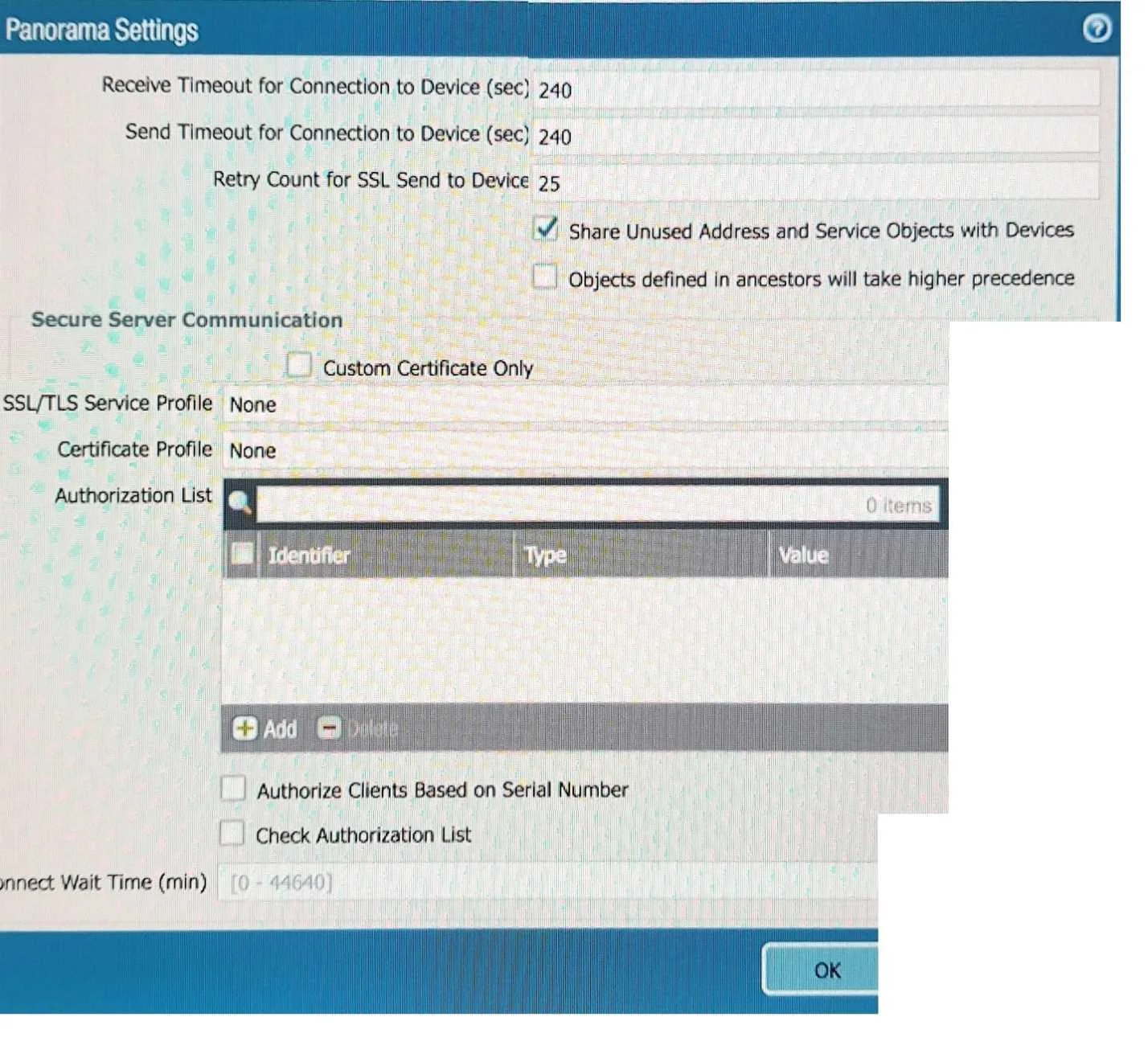1148x1058 pixels.
Task: Click the green plus Add icon
Action: 244,728
